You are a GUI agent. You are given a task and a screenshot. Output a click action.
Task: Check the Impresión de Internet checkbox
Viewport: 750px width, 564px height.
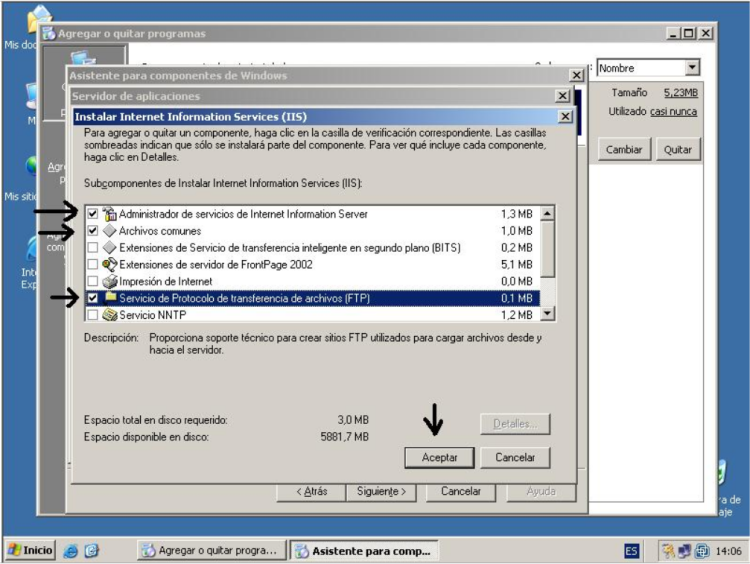(x=93, y=281)
